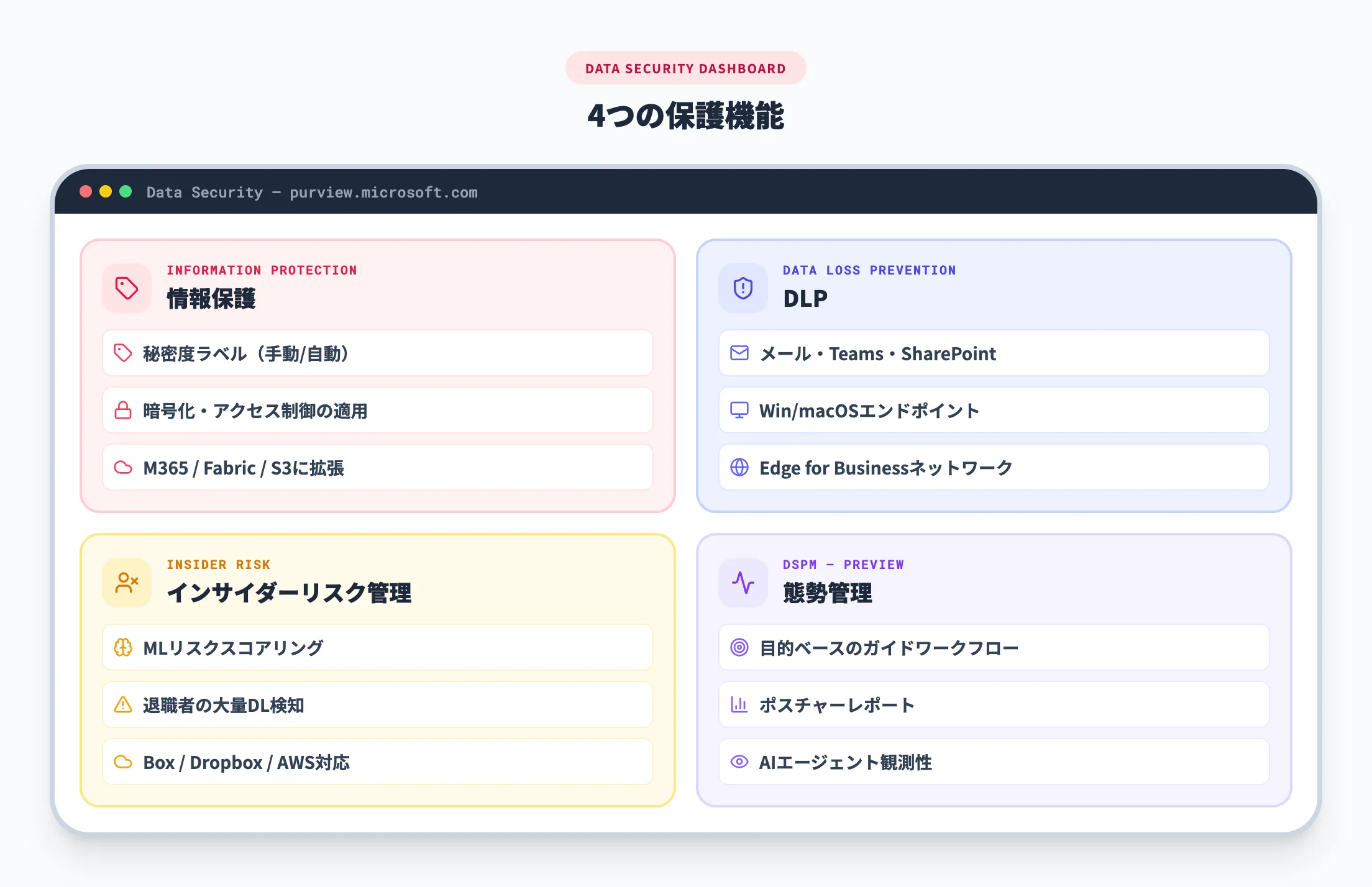Open the INSIDER RISK section header
Image resolution: width=1372 pixels, height=887 pixels.
click(x=218, y=564)
